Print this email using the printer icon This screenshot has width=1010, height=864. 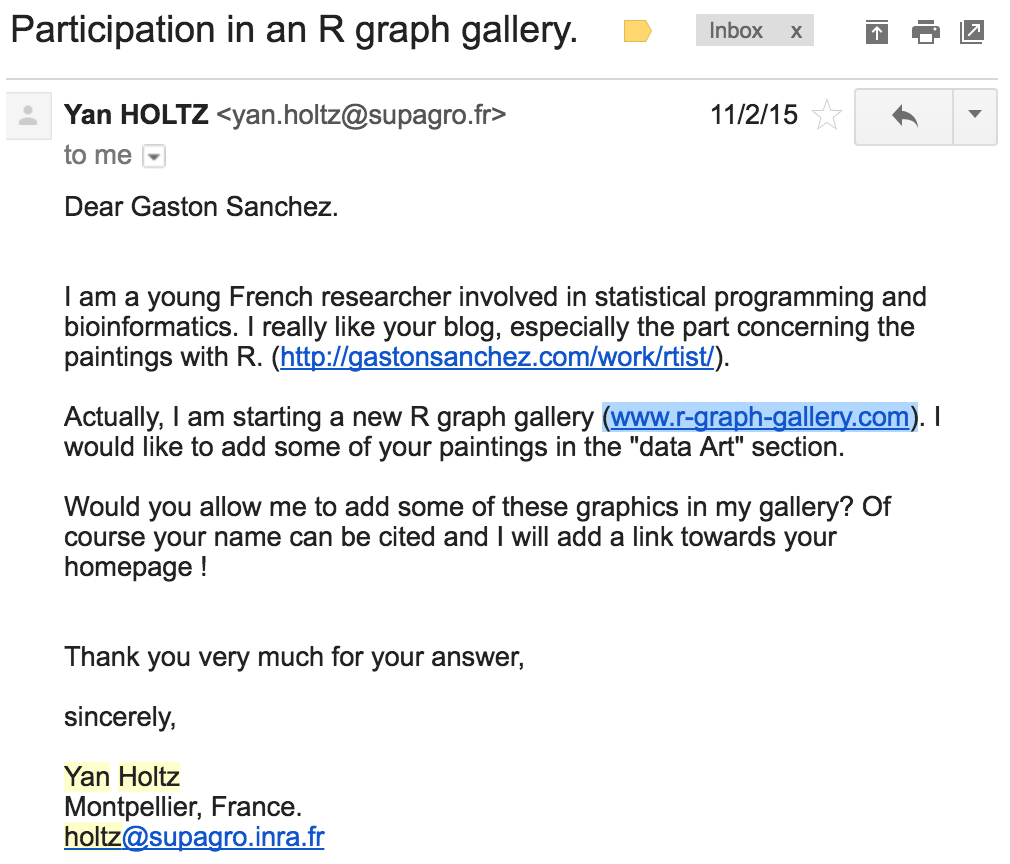(926, 32)
